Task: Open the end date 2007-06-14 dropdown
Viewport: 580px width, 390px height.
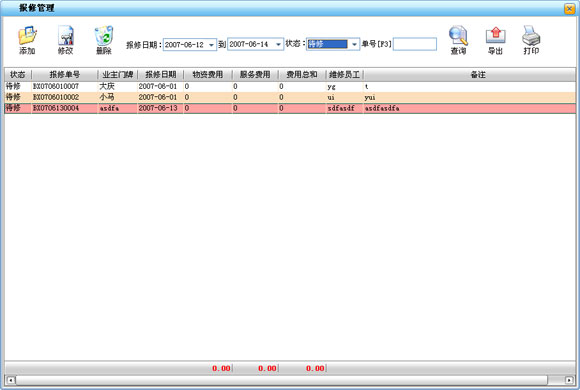Action: (278, 44)
